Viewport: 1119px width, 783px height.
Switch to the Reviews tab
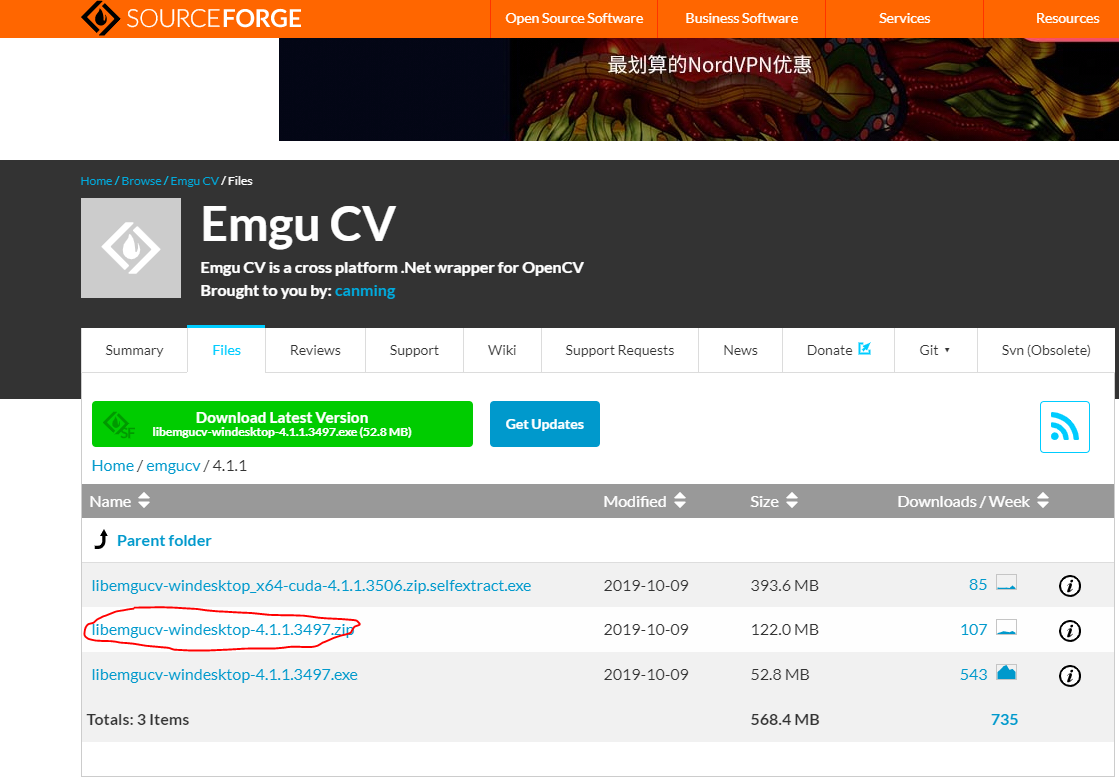coord(314,349)
